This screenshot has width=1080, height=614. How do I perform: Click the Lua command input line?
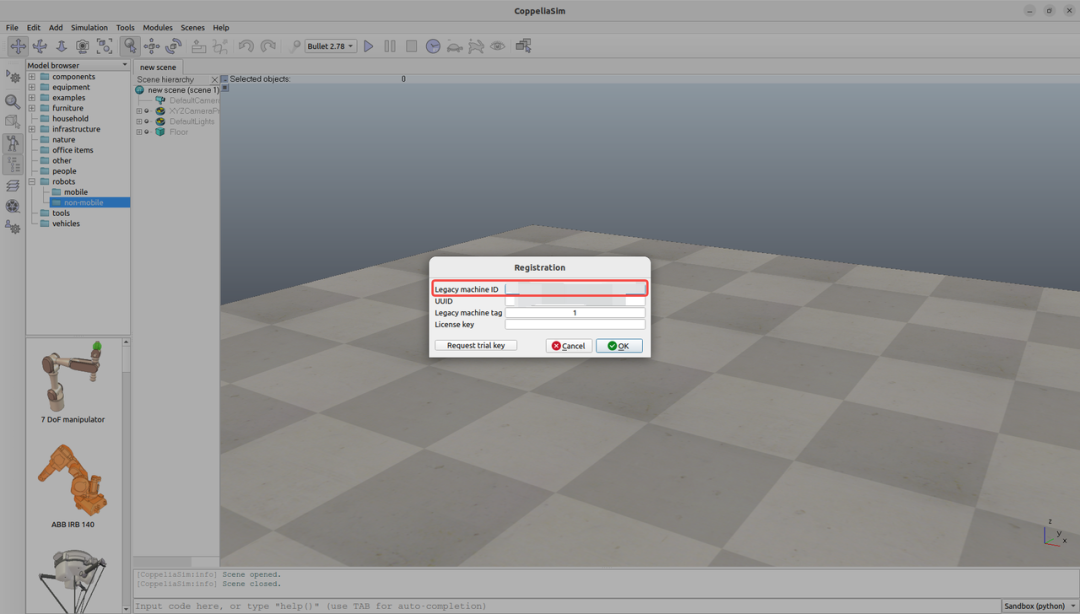click(x=566, y=606)
